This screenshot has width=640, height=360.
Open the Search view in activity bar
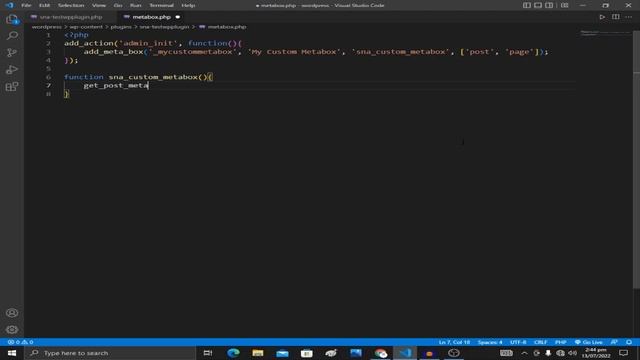(x=12, y=36)
